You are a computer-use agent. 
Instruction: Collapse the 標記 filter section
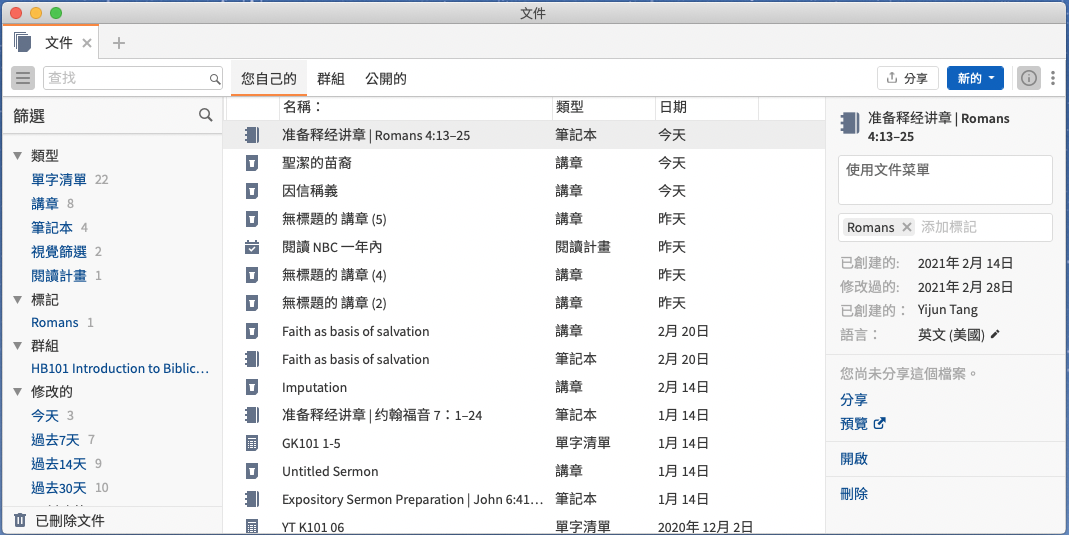point(17,299)
